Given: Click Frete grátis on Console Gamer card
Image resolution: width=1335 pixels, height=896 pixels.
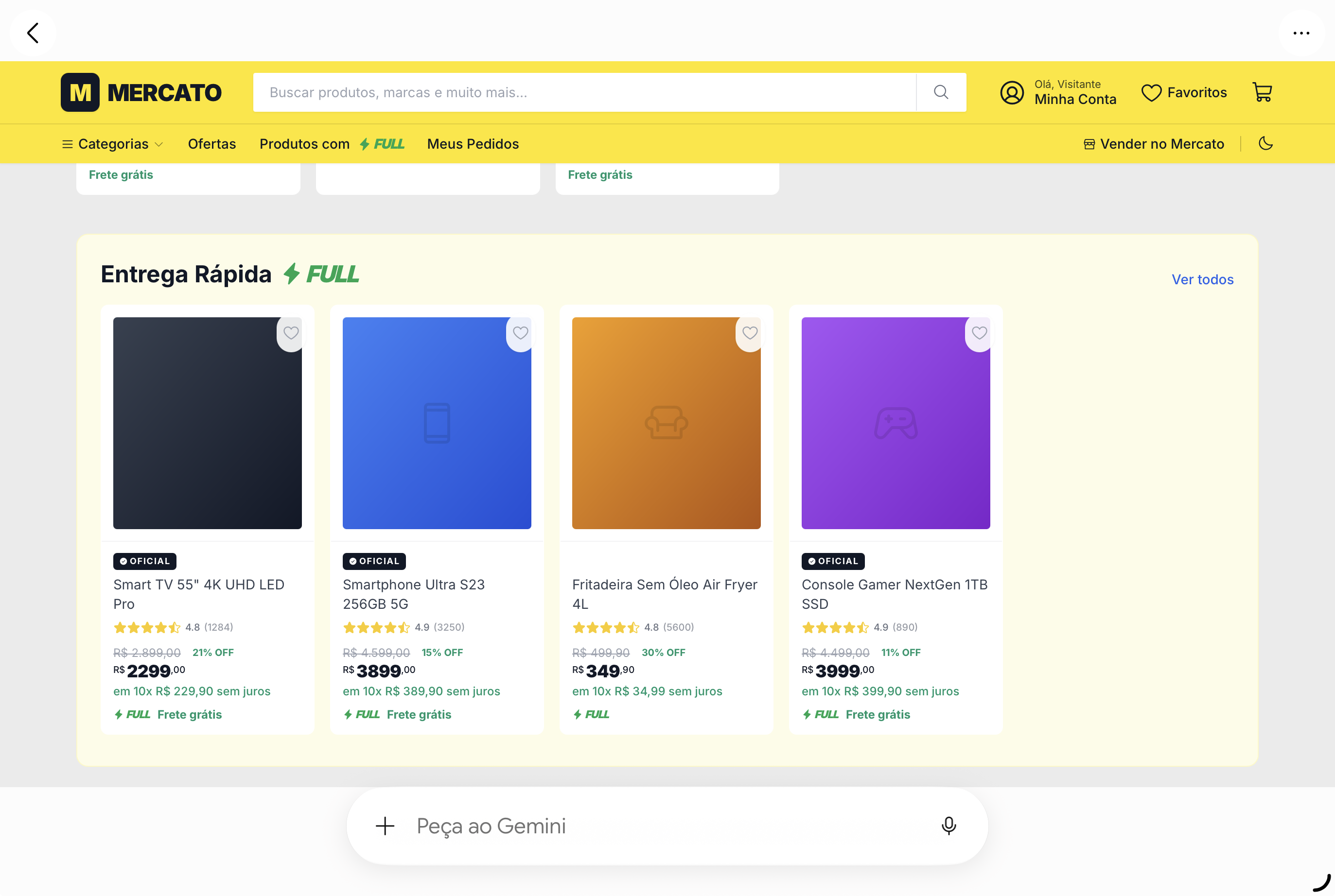Looking at the screenshot, I should 878,715.
